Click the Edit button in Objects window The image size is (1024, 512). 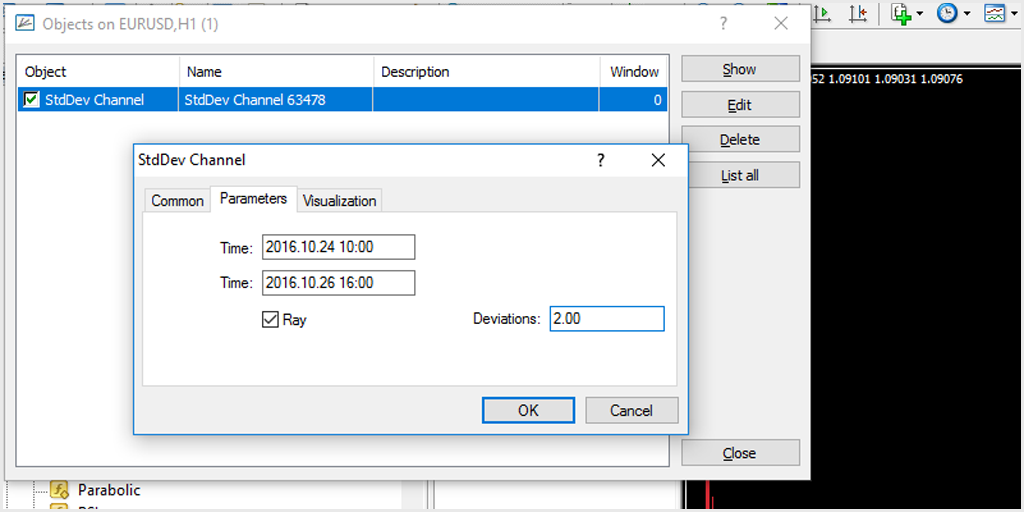tap(740, 104)
